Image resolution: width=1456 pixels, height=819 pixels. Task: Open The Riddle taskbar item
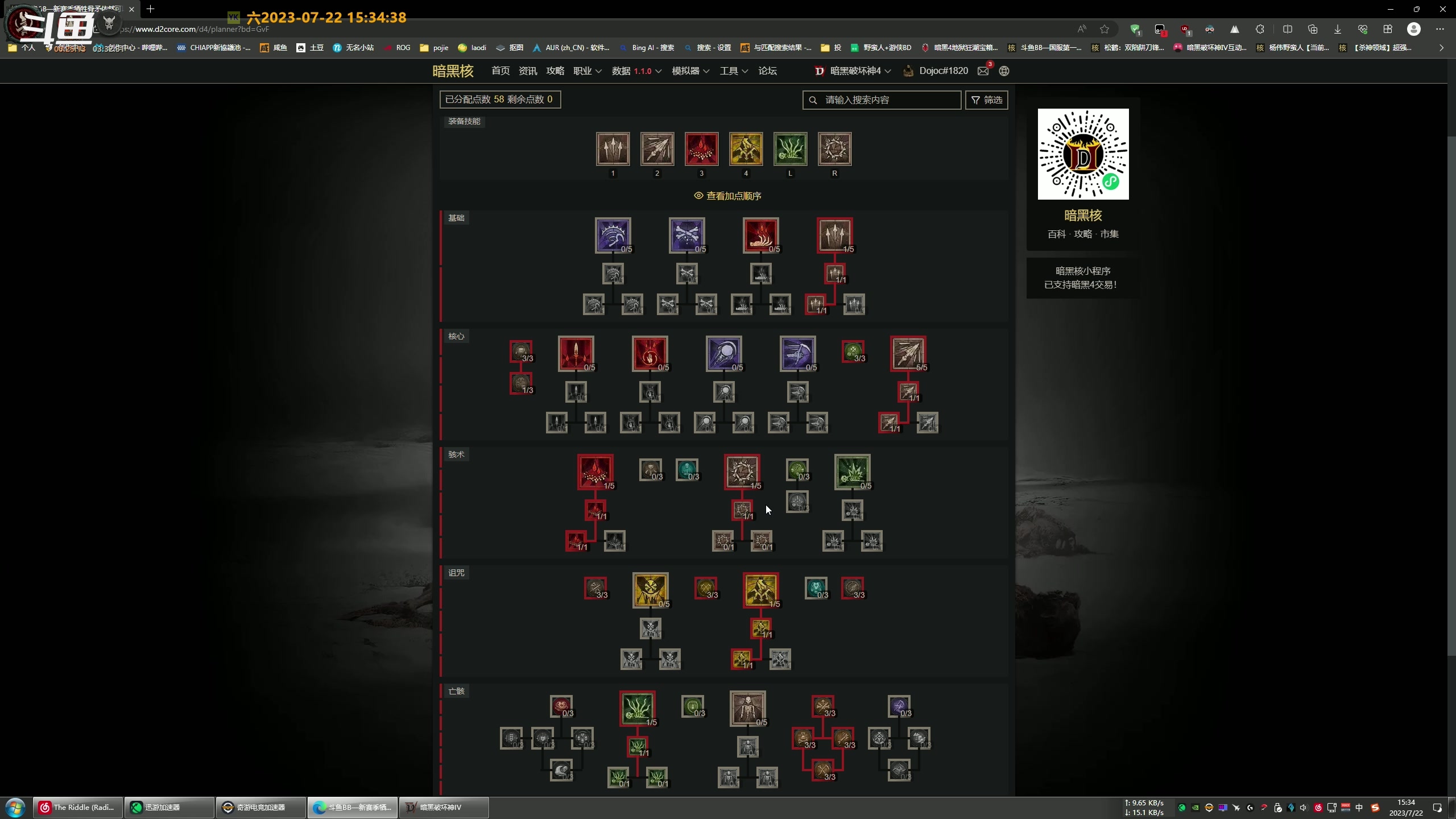[78, 807]
